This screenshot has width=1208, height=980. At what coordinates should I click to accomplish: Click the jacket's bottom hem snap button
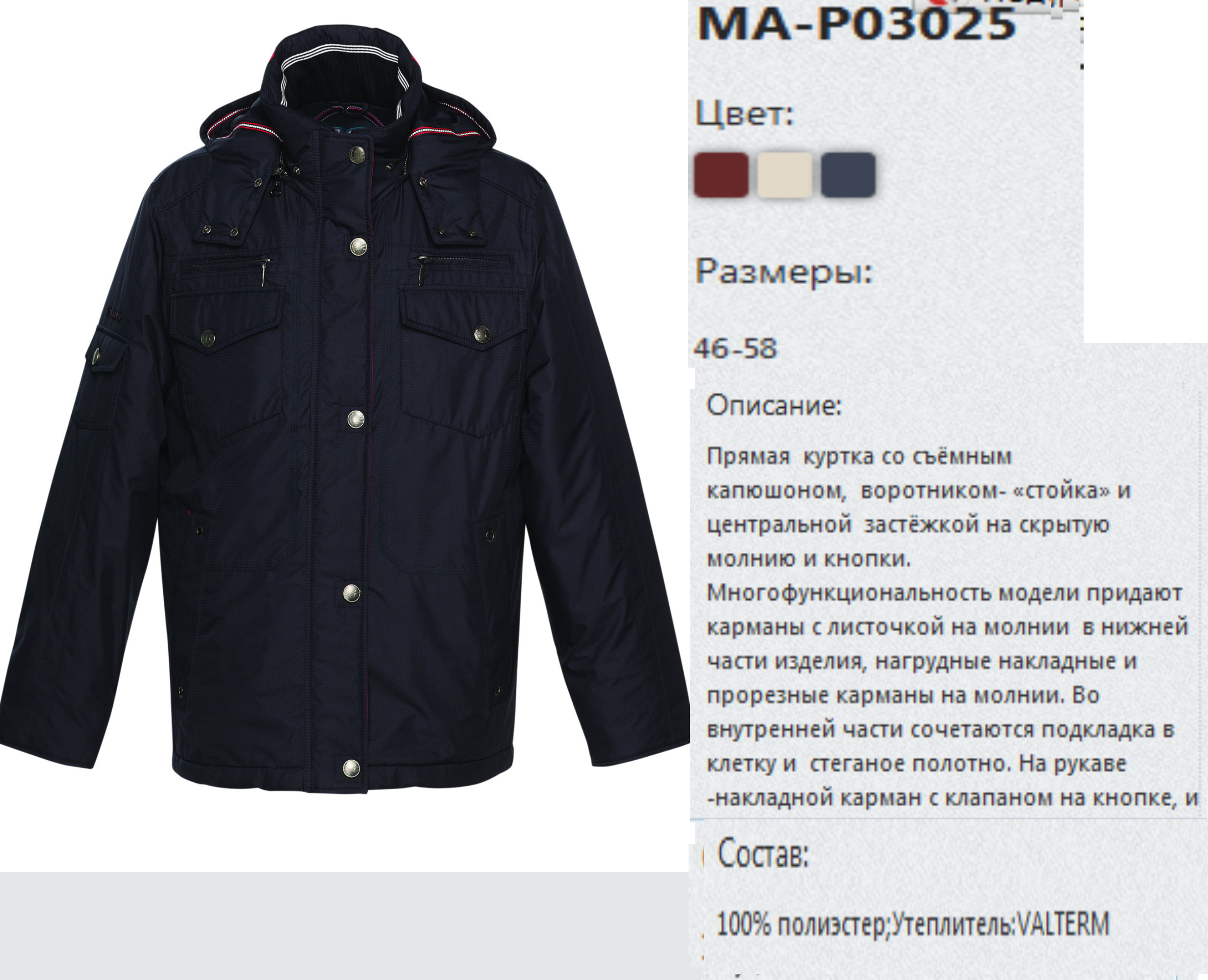point(351,768)
